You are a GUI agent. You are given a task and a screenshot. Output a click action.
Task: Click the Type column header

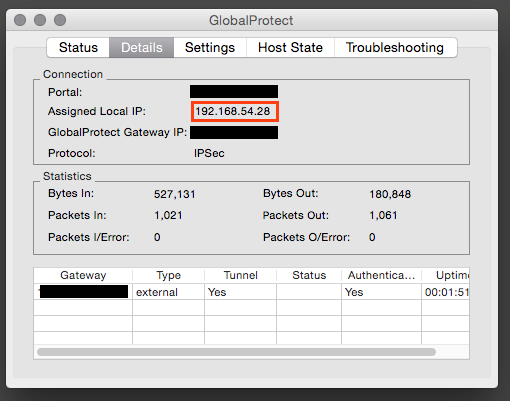pos(169,275)
